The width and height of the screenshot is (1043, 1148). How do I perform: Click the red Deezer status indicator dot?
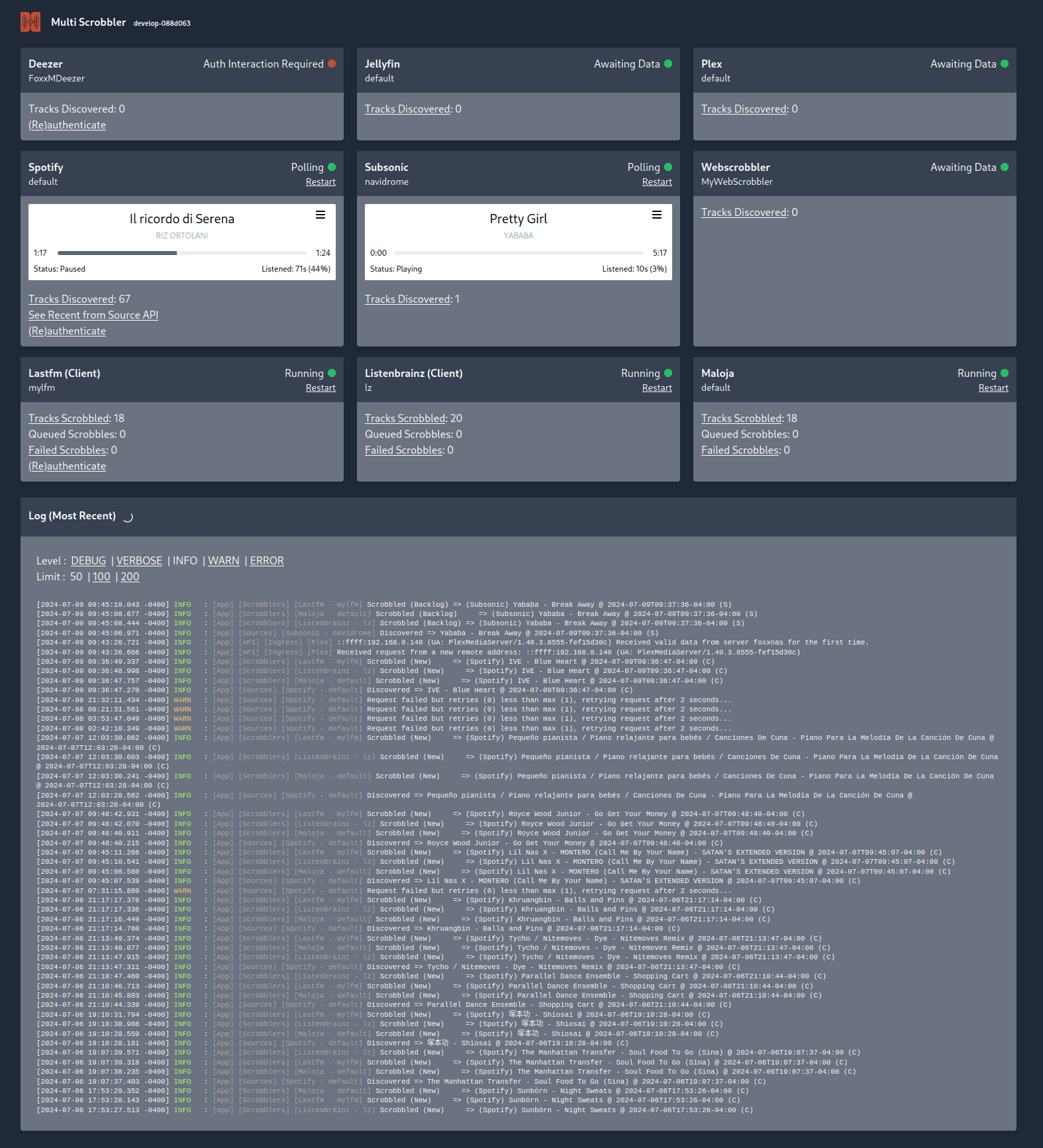coord(332,64)
